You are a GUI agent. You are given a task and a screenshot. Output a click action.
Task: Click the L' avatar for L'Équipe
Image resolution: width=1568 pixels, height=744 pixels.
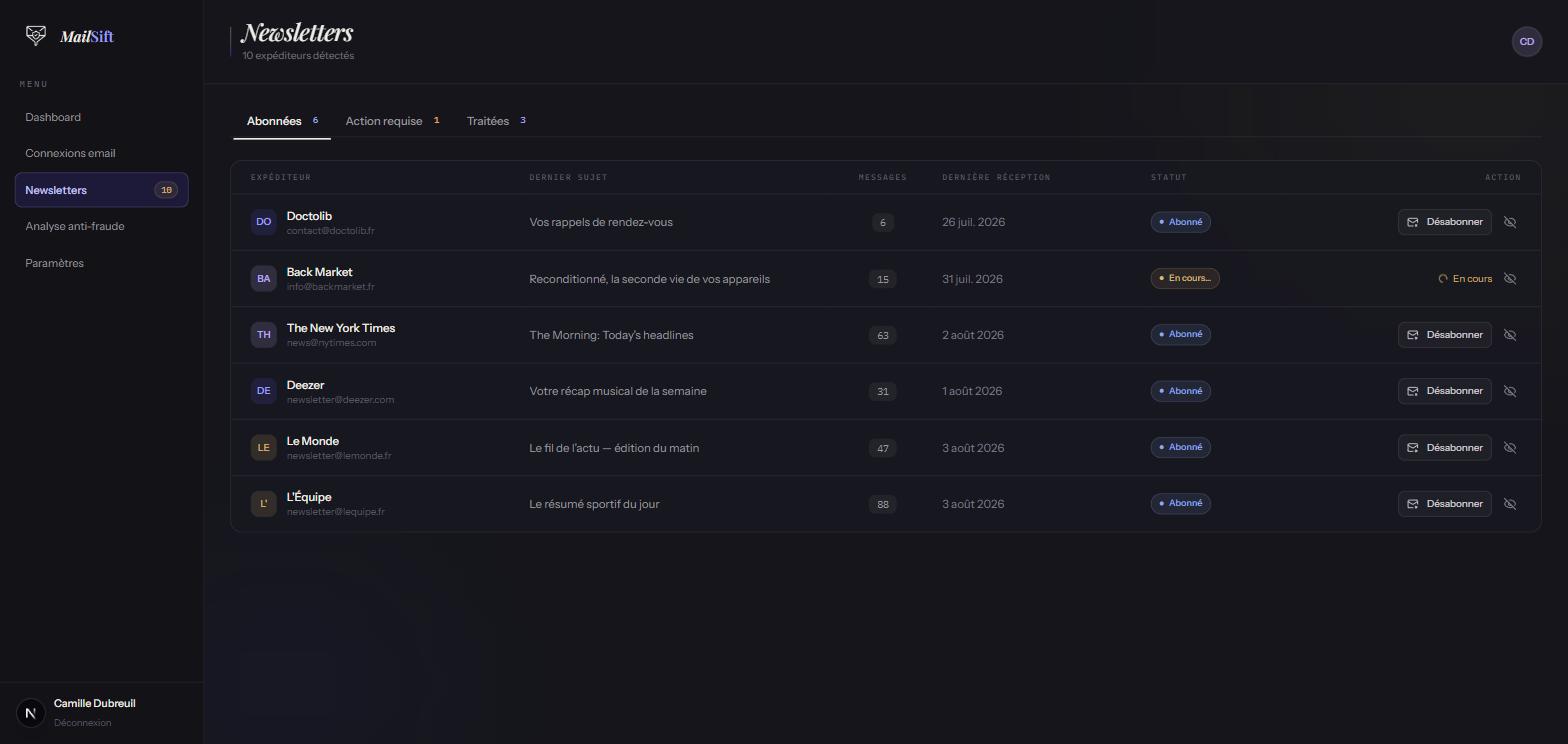coord(263,504)
